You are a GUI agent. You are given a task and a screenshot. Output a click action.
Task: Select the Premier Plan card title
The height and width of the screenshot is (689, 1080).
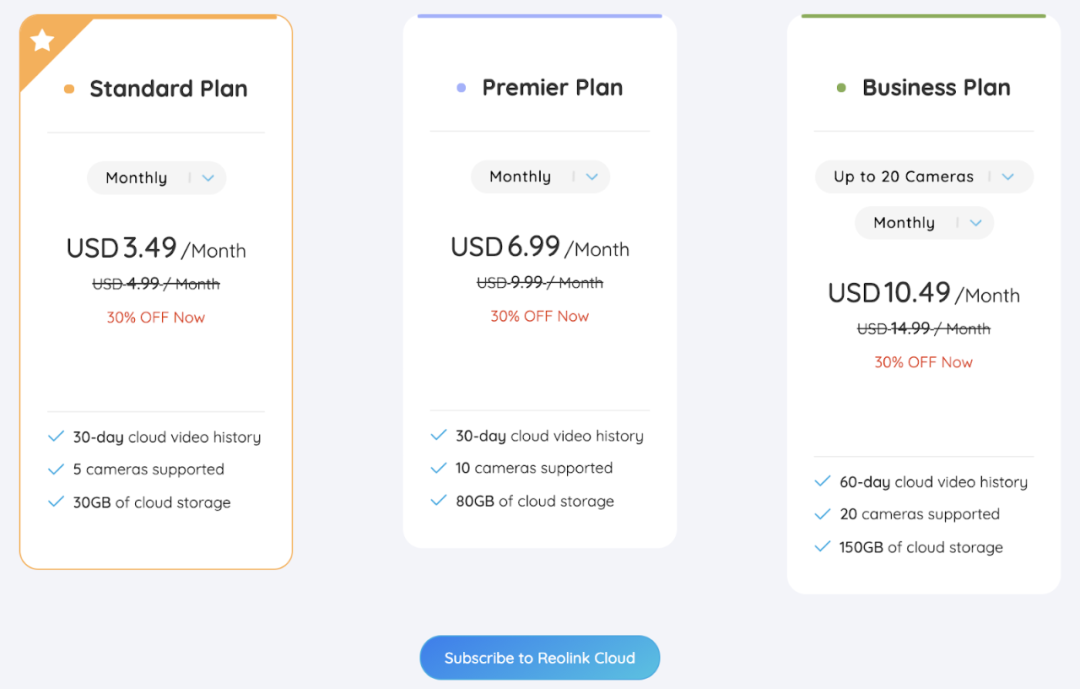pos(552,88)
